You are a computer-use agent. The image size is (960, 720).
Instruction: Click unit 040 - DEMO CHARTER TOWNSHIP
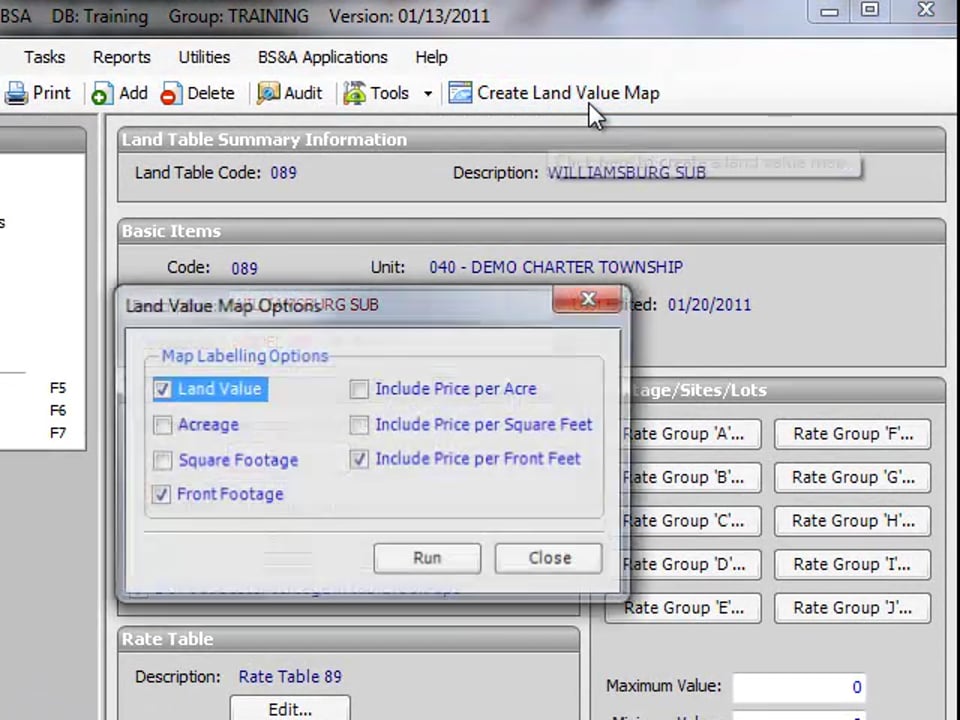tap(556, 268)
